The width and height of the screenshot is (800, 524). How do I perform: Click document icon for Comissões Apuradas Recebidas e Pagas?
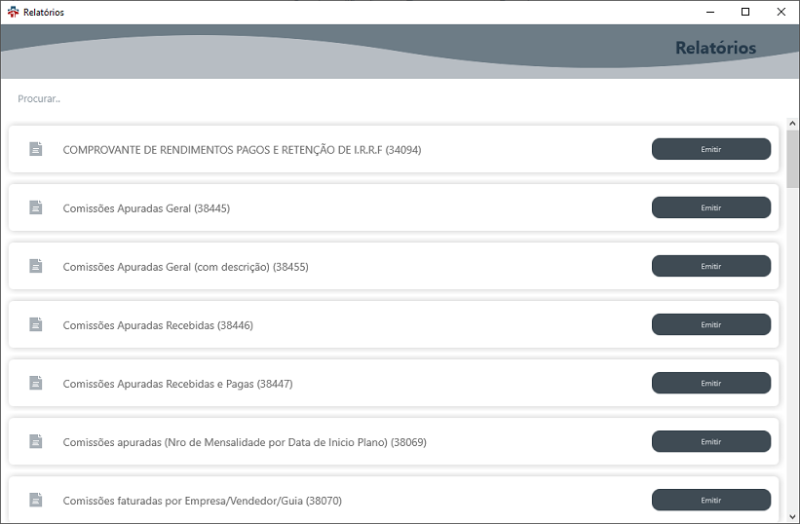pyautogui.click(x=36, y=383)
